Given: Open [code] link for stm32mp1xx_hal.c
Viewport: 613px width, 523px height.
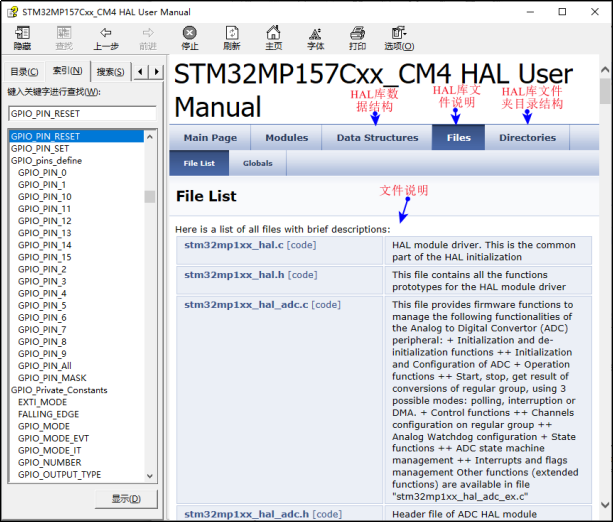Looking at the screenshot, I should coord(301,245).
